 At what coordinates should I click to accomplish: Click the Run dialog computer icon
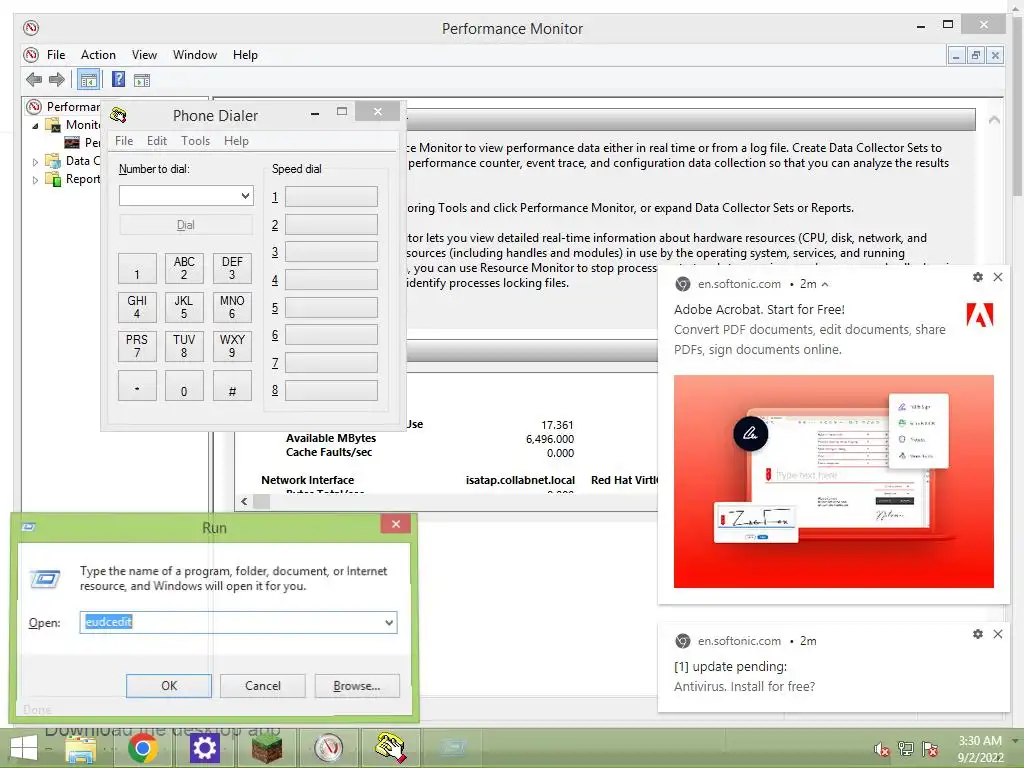[45, 579]
